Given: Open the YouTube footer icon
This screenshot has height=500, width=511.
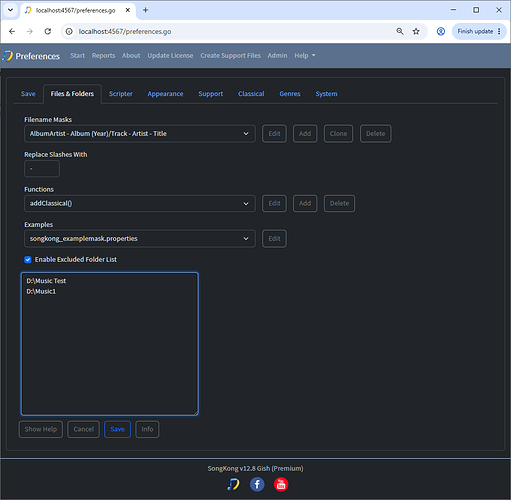Looking at the screenshot, I should pyautogui.click(x=281, y=484).
